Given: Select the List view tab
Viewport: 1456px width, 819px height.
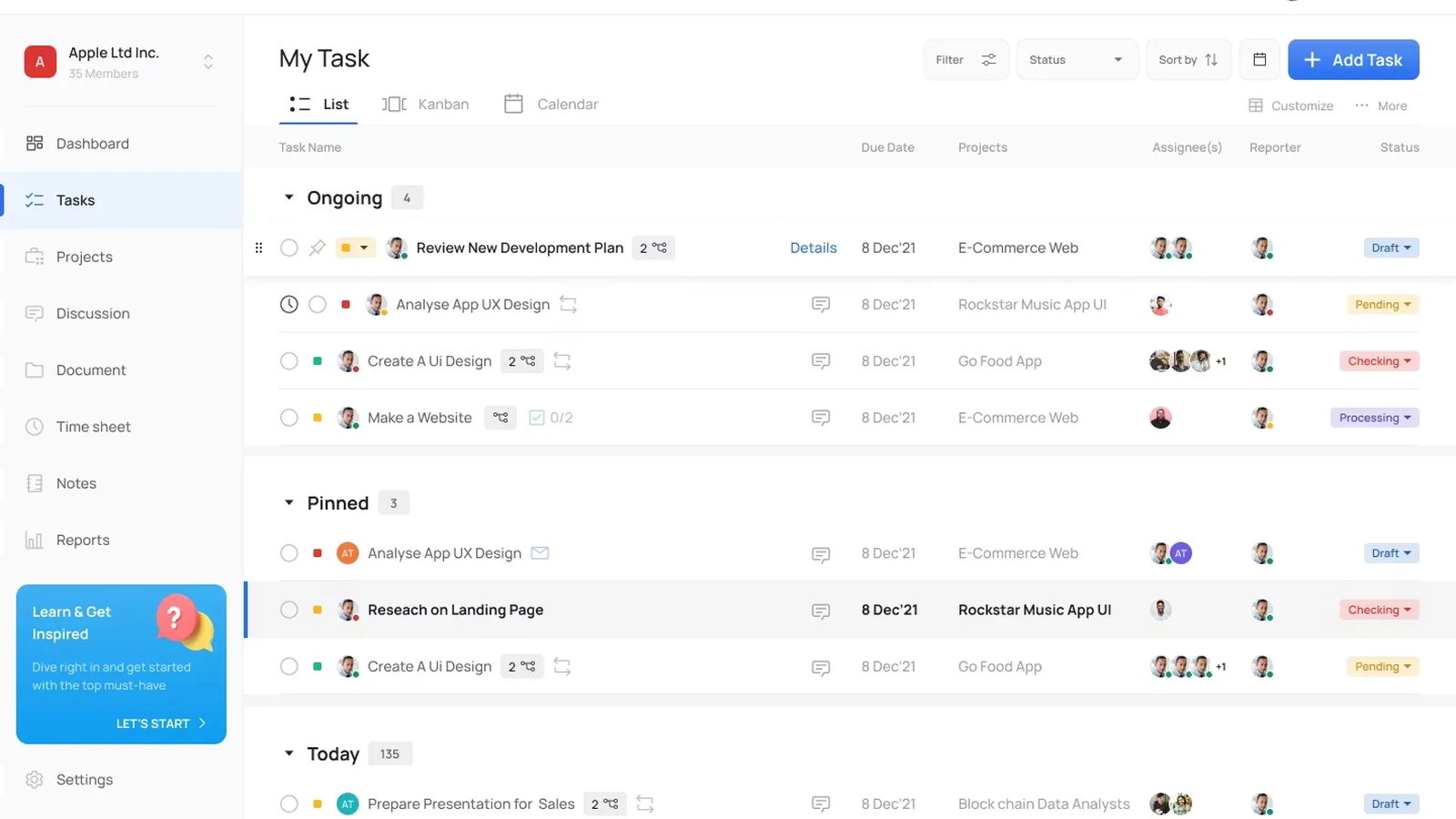Looking at the screenshot, I should 318,104.
